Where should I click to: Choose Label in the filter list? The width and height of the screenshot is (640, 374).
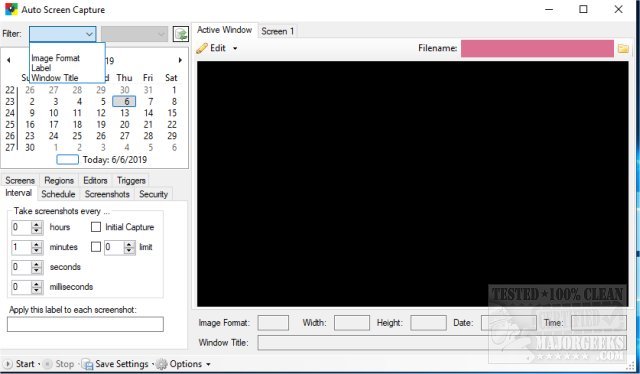coord(41,68)
